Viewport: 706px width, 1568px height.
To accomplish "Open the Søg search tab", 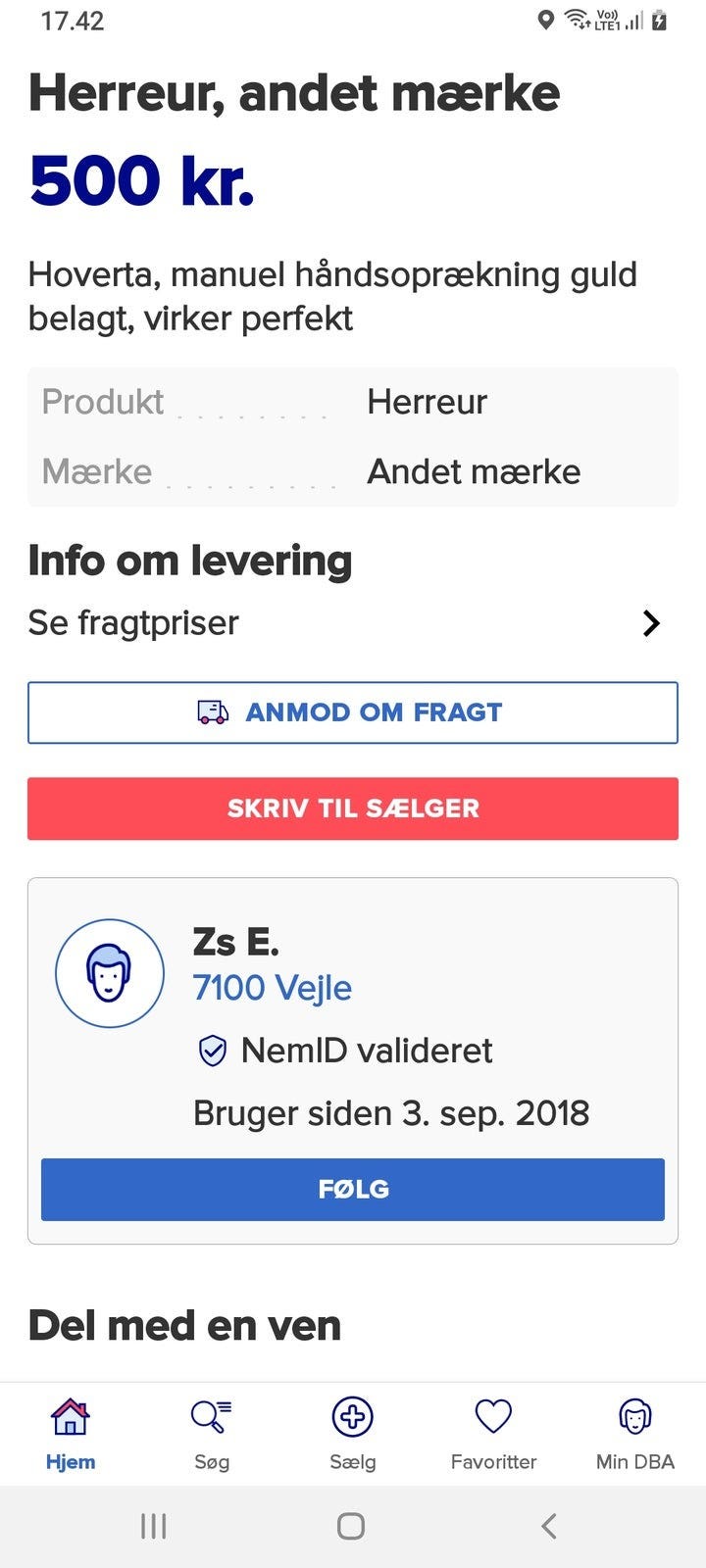I will pos(211,1417).
